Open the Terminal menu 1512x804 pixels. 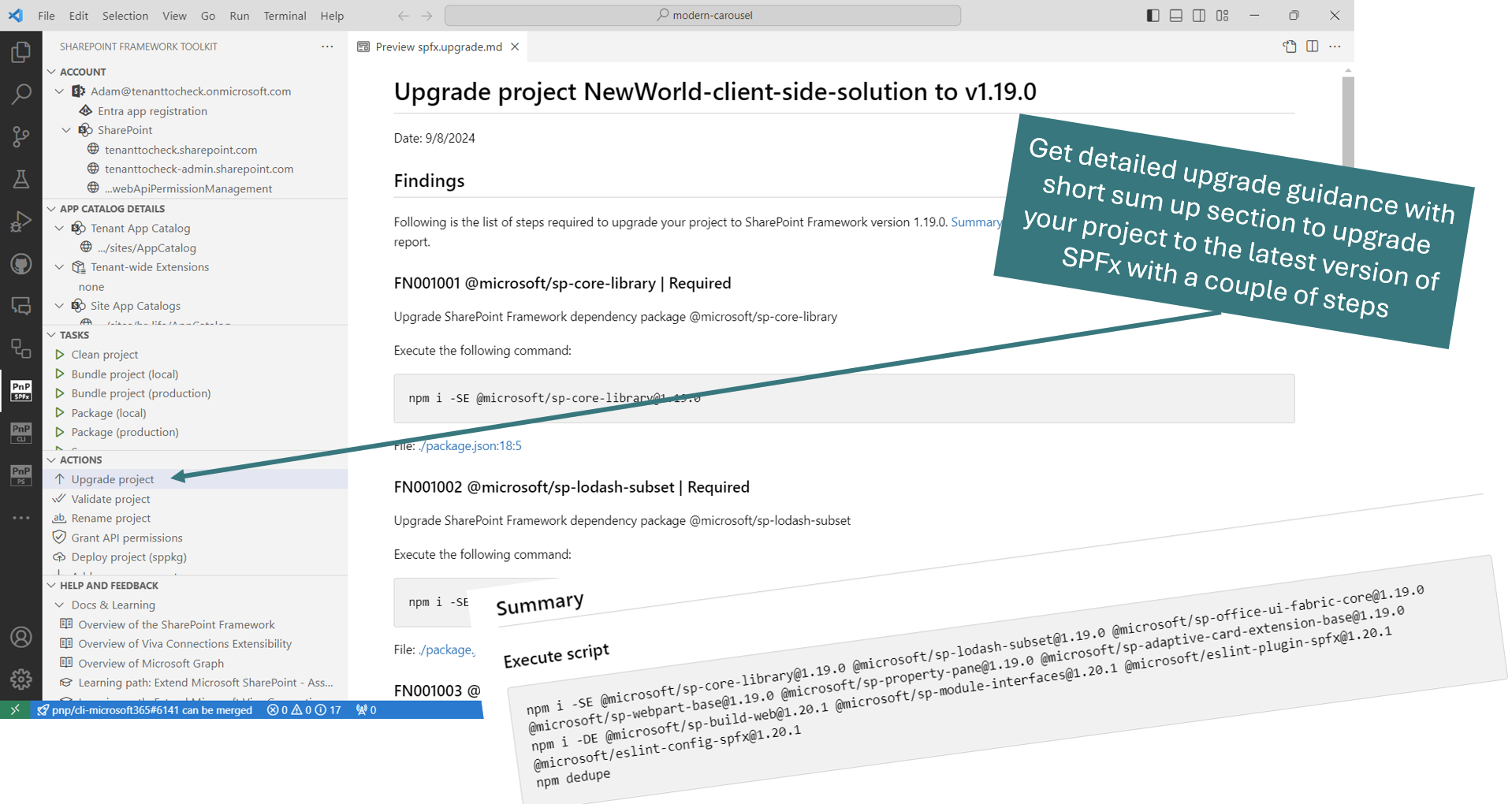tap(285, 16)
